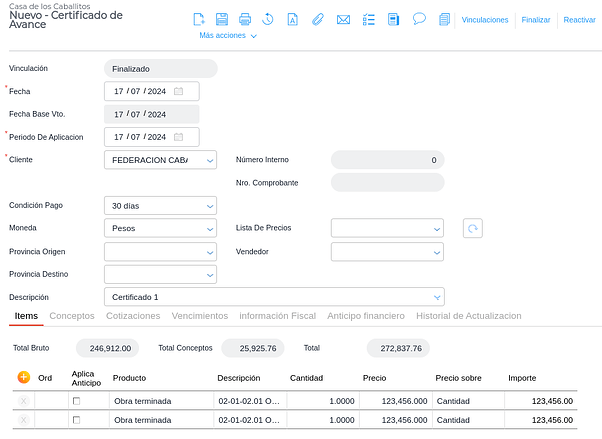Click the Nro. Comprobante input field
This screenshot has width=602, height=439.
pyautogui.click(x=387, y=183)
